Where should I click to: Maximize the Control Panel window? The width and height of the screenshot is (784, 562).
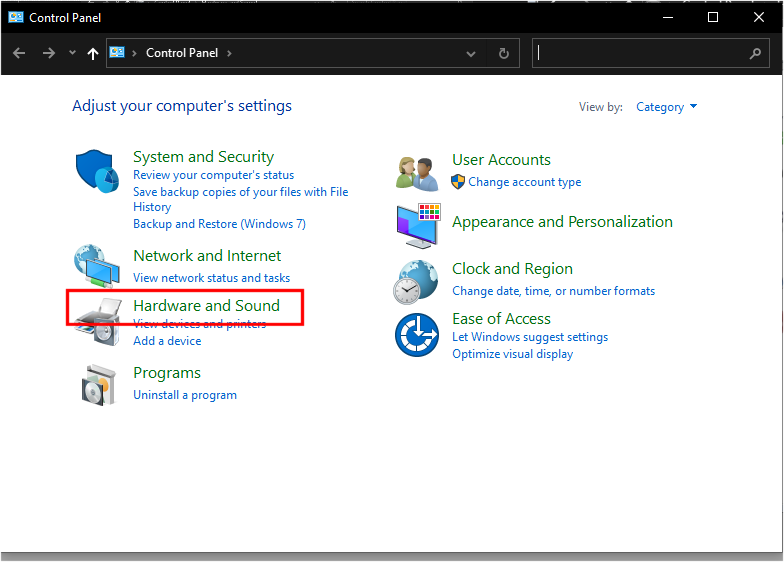click(713, 18)
